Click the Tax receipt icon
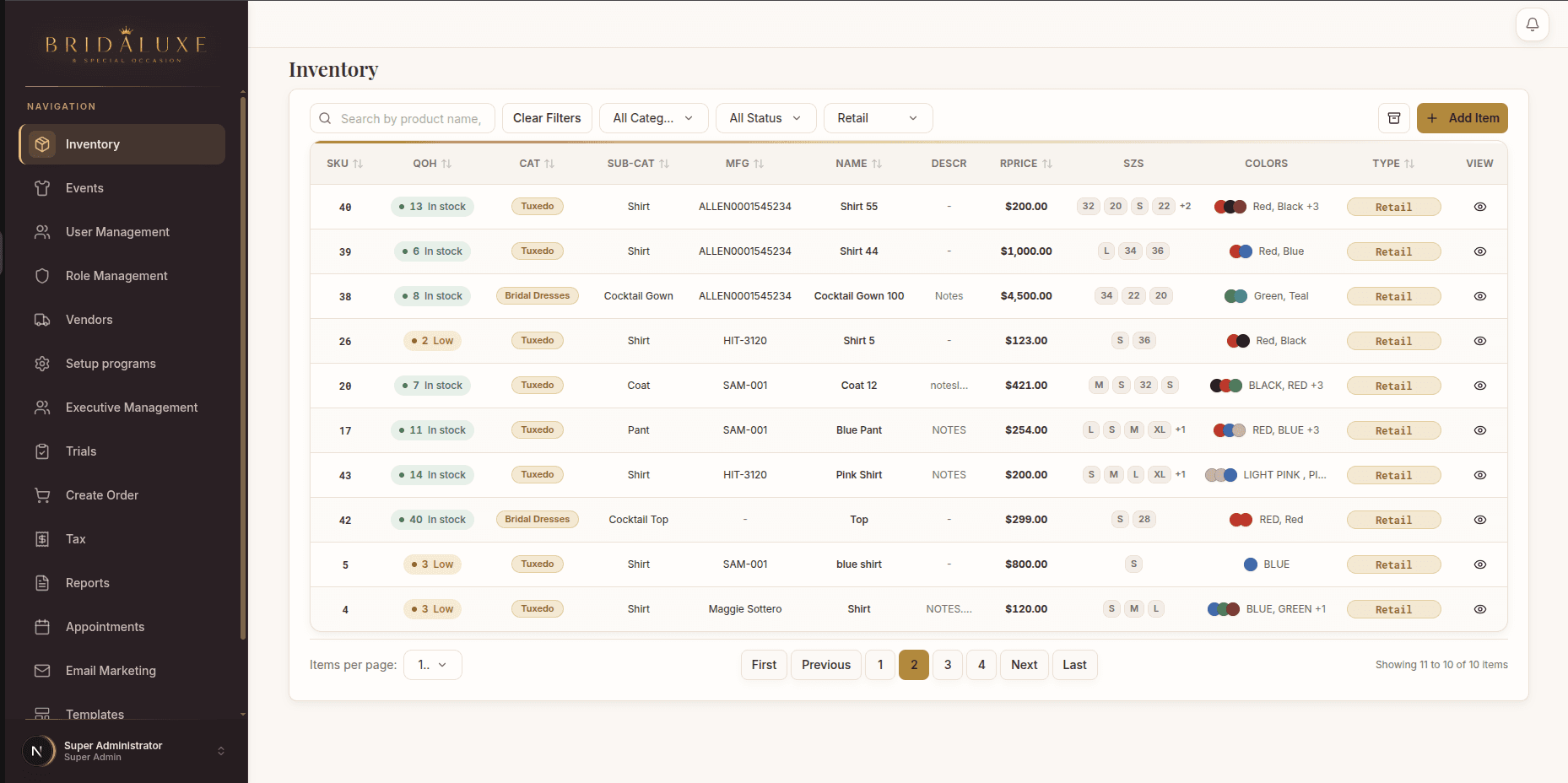 click(42, 539)
